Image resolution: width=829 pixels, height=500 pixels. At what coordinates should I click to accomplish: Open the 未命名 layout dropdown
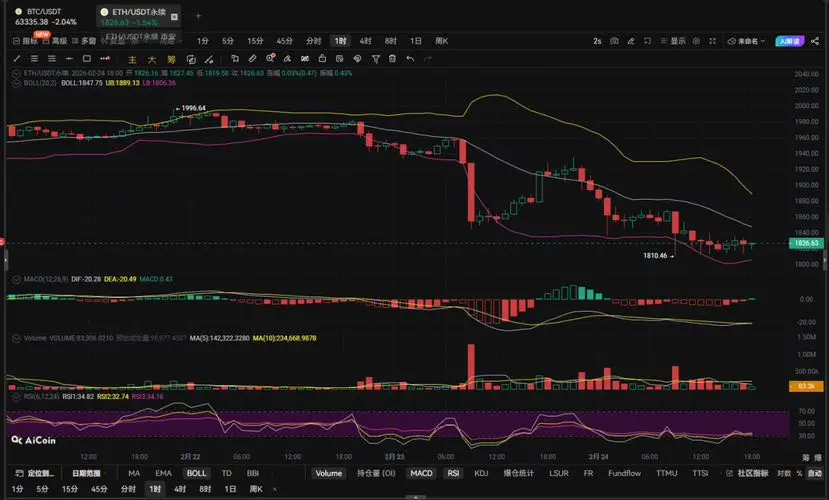747,41
